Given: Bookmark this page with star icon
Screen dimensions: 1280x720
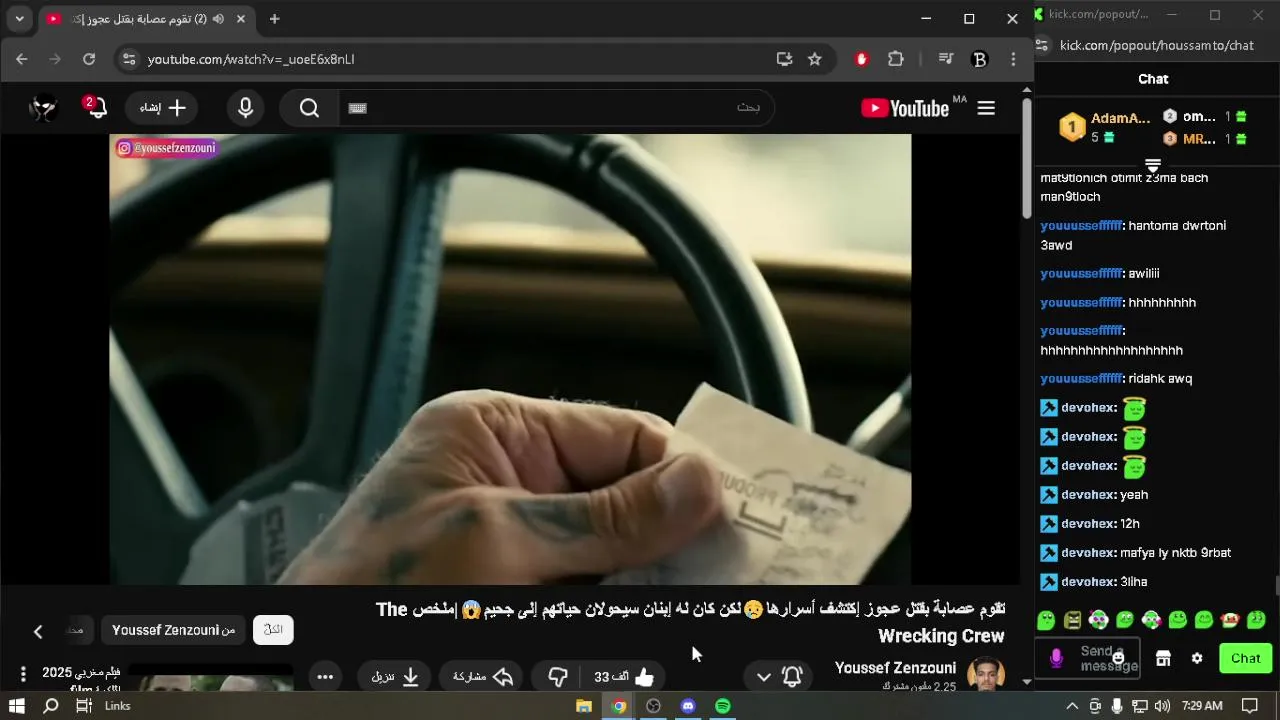Looking at the screenshot, I should click(x=815, y=59).
